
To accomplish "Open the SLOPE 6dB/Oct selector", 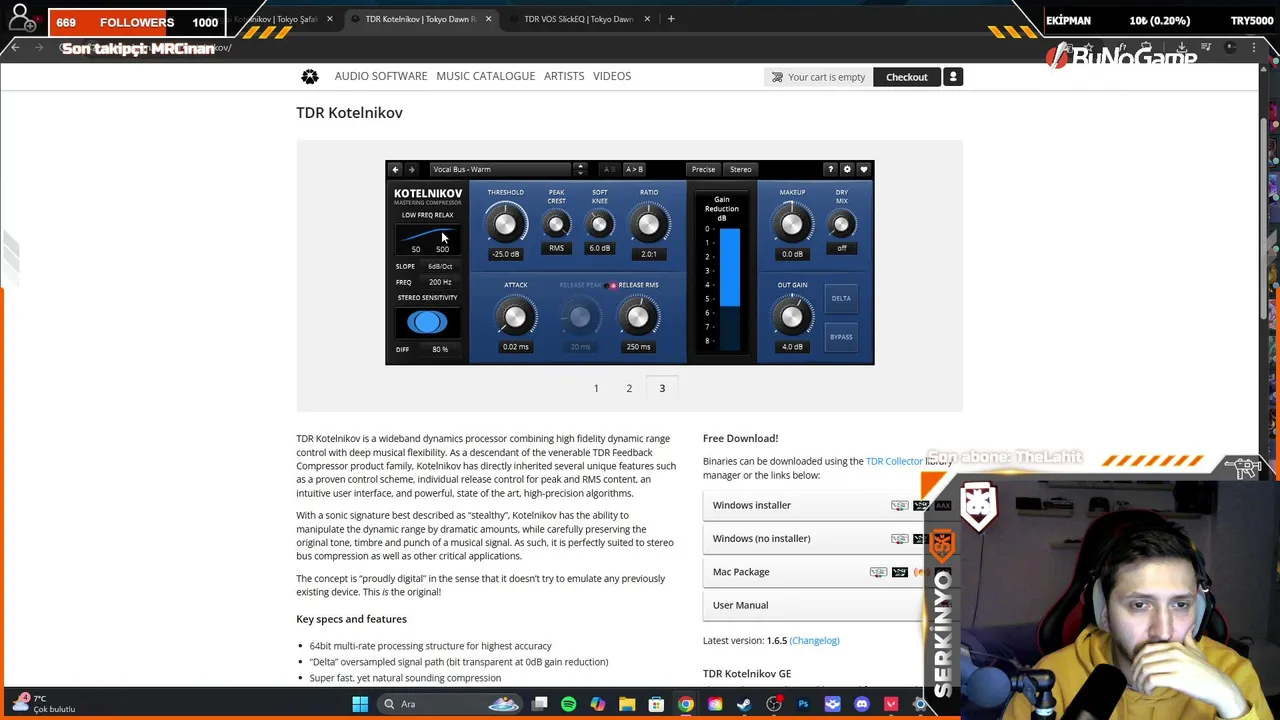I will 440,266.
